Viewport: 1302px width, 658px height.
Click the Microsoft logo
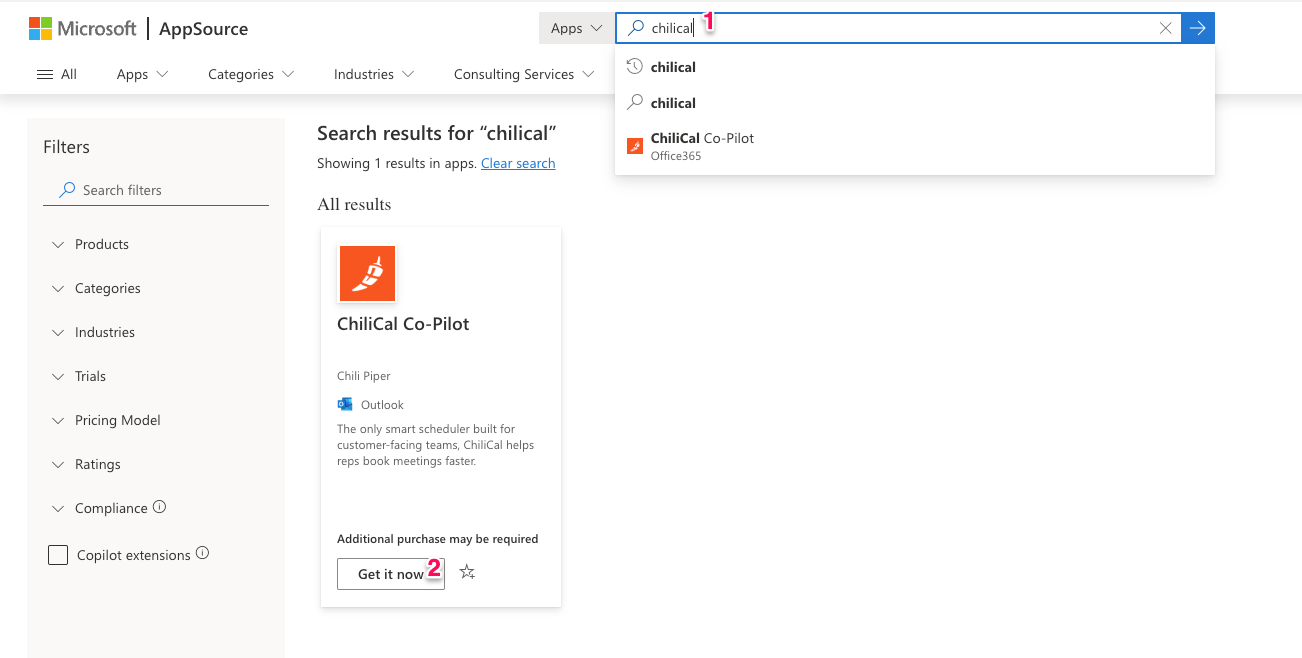tap(83, 28)
